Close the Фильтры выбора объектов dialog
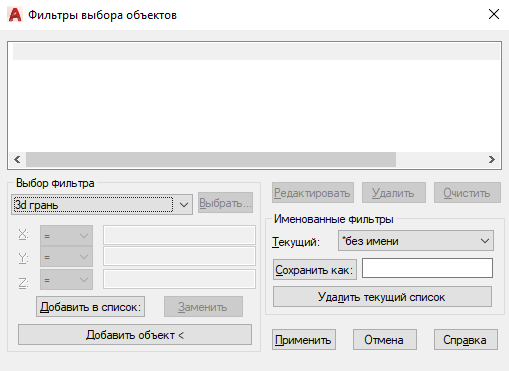The image size is (509, 371). click(x=494, y=14)
